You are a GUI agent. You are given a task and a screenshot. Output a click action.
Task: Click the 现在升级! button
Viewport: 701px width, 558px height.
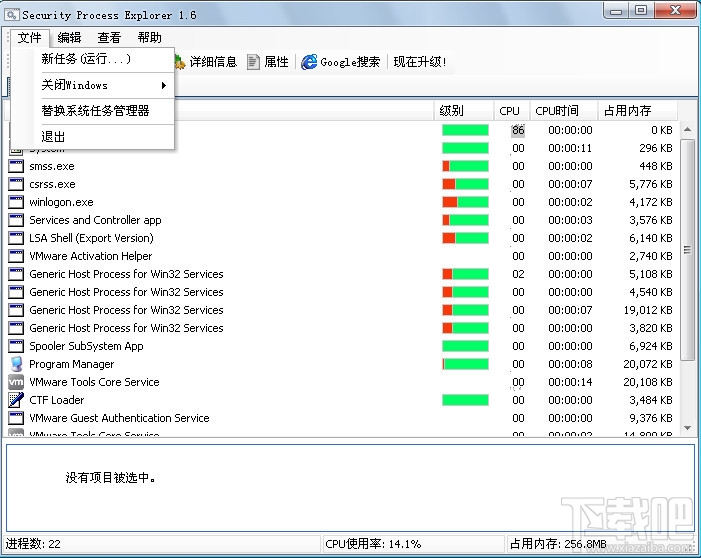point(420,62)
